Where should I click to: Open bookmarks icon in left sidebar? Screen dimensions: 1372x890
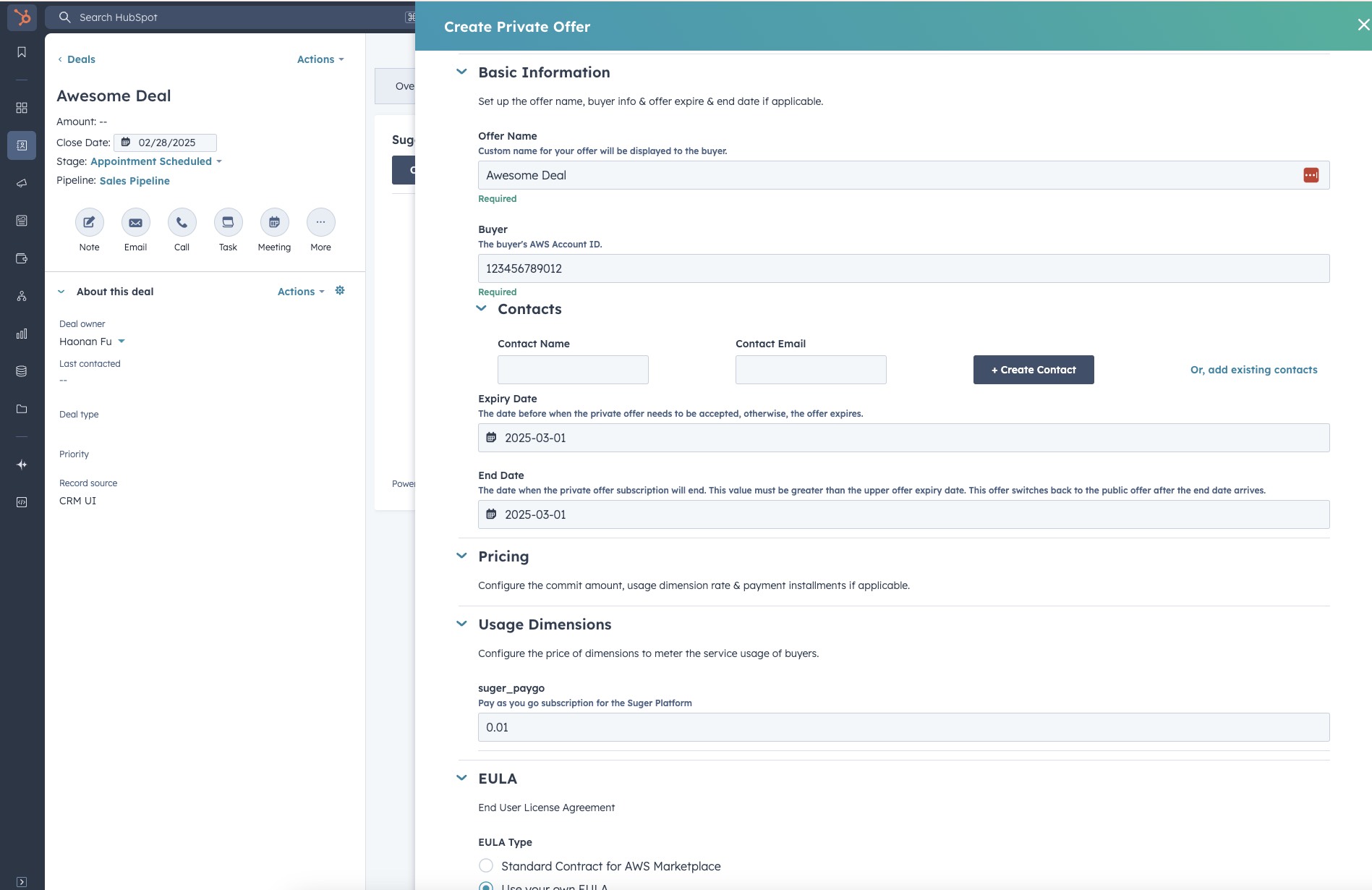pyautogui.click(x=22, y=52)
